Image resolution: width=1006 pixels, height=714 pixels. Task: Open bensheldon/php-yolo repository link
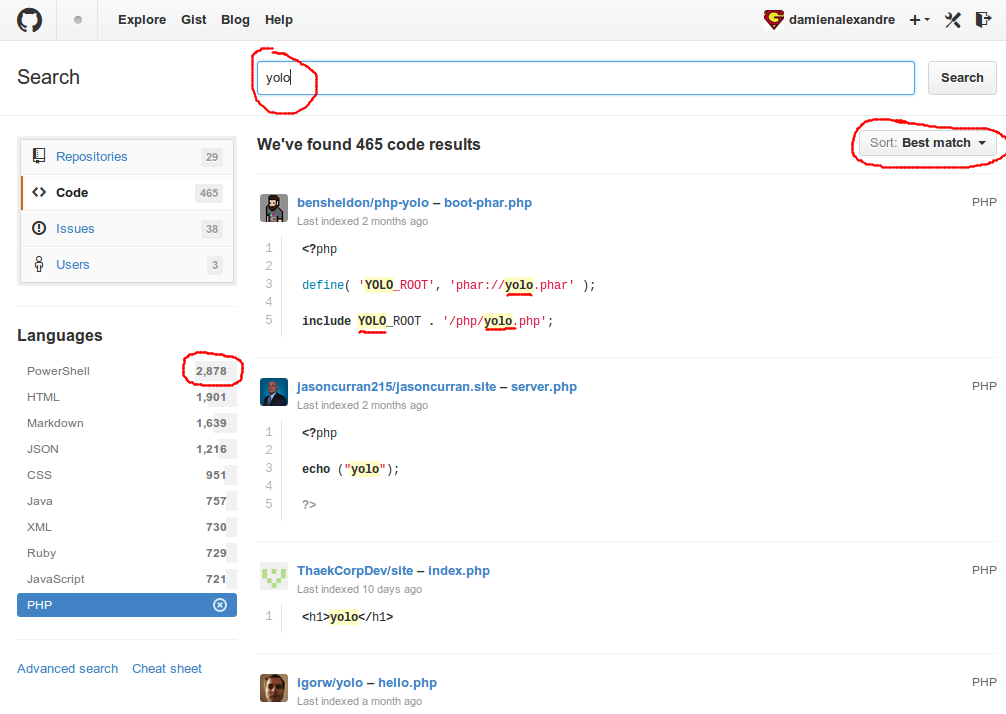(x=363, y=203)
